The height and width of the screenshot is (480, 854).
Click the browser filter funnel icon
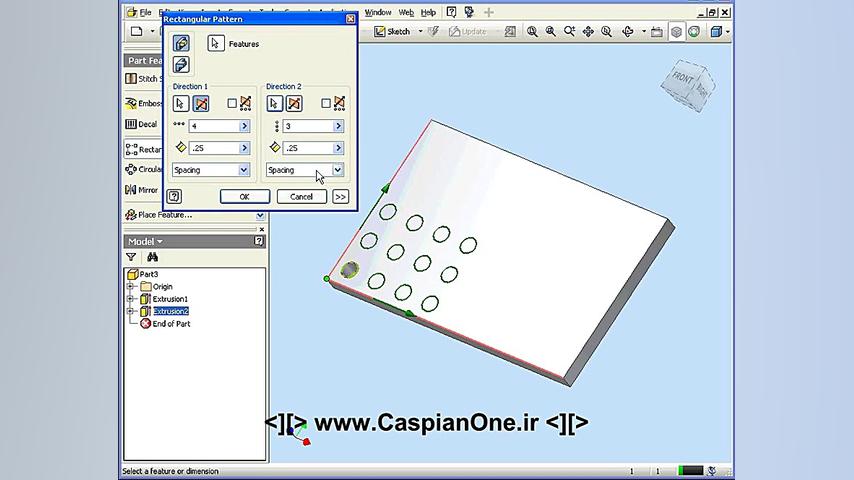pyautogui.click(x=131, y=257)
